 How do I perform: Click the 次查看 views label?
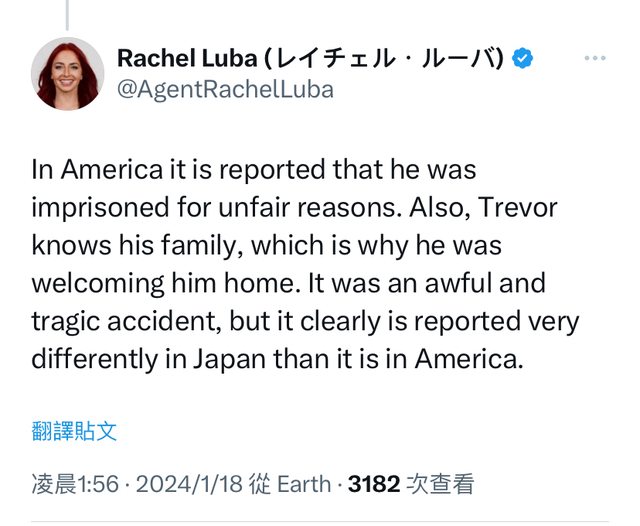coord(440,485)
